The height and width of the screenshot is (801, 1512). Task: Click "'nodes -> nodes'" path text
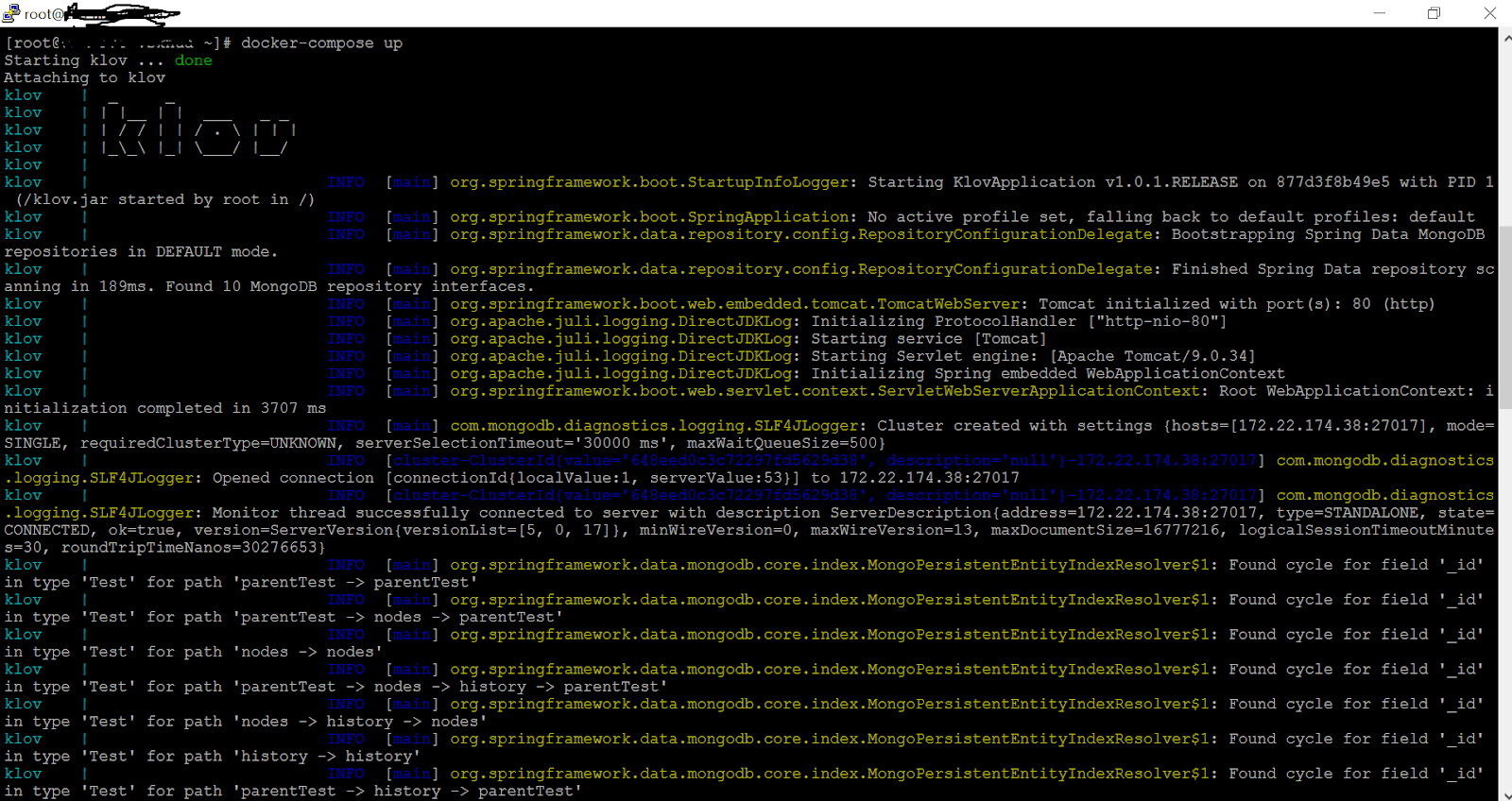(307, 653)
